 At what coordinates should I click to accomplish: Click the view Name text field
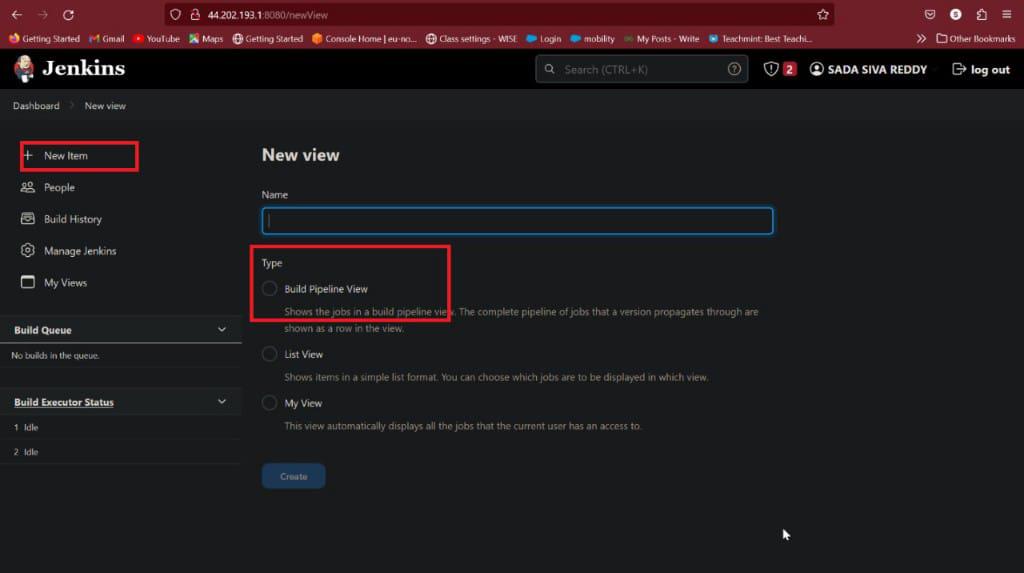coord(517,221)
